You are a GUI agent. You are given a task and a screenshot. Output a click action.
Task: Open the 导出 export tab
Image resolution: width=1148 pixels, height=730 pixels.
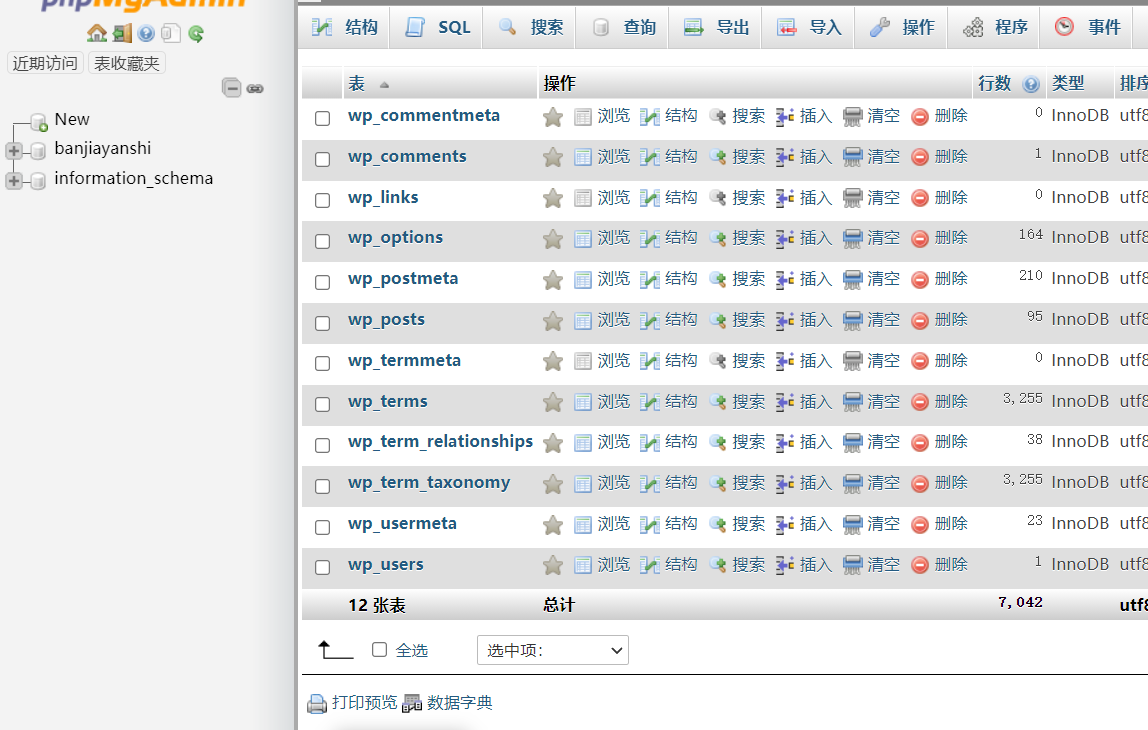coord(716,27)
